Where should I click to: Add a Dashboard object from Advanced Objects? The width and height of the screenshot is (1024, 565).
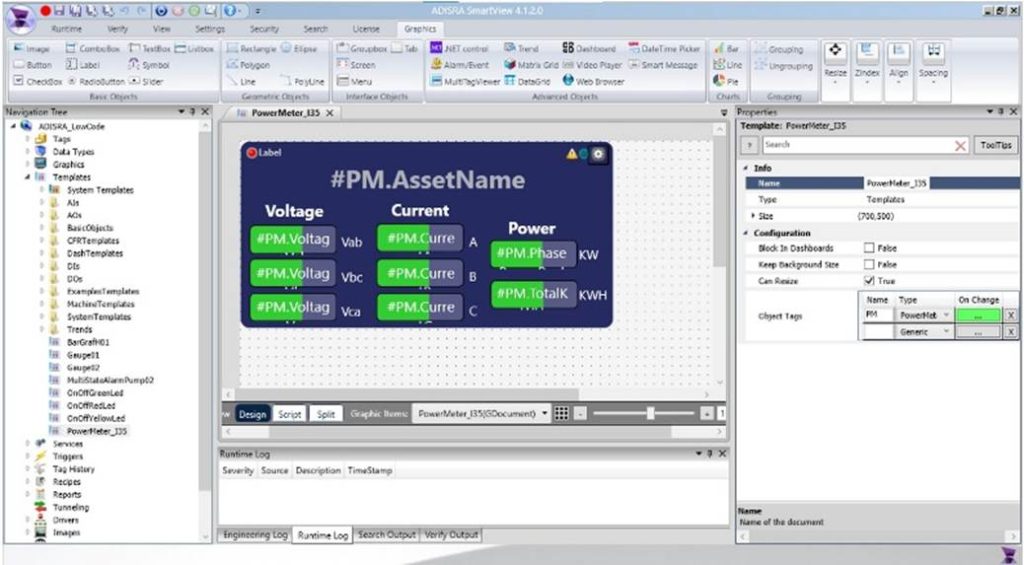pyautogui.click(x=588, y=48)
